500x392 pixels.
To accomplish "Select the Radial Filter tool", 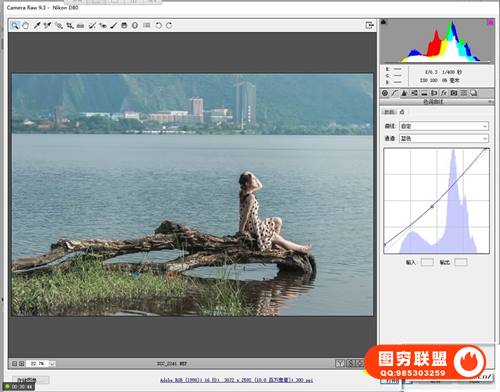I will (135, 25).
